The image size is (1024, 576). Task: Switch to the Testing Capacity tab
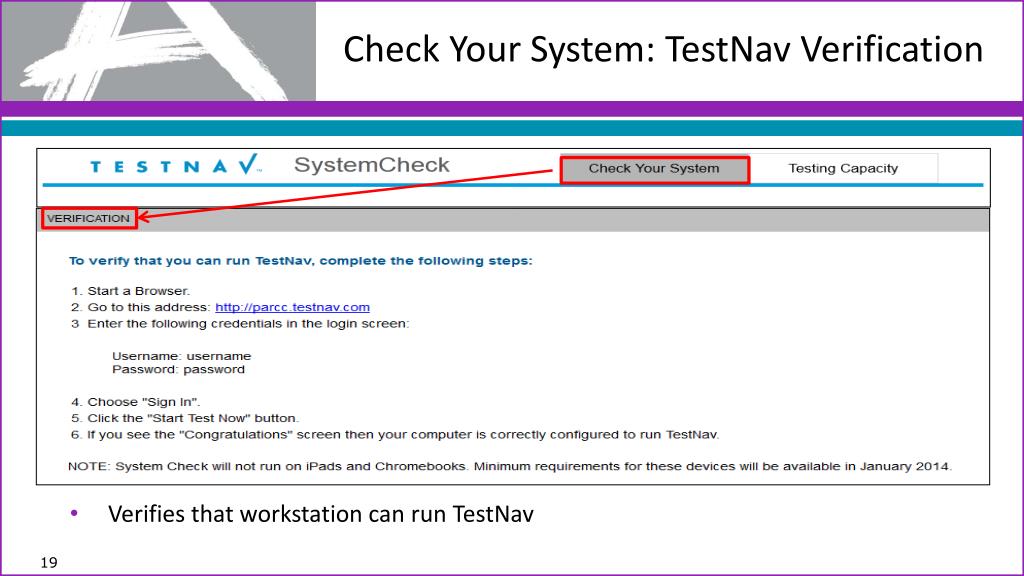[843, 168]
